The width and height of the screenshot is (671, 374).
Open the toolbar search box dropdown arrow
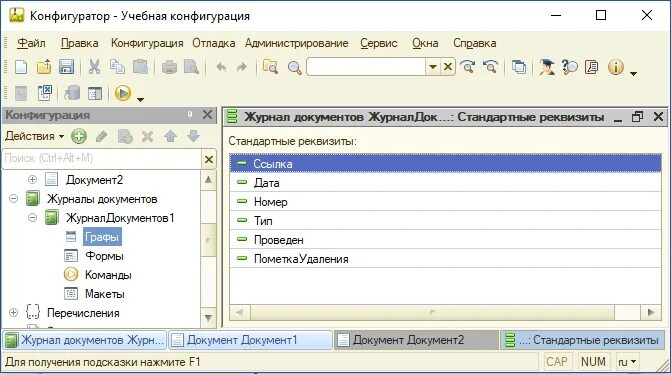tap(433, 67)
